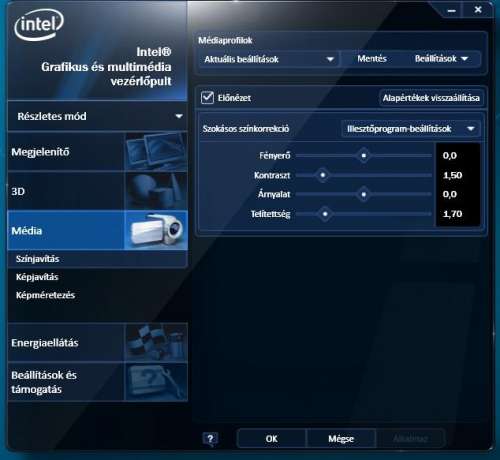Open the Energiaellátás battery thumbnail

pos(156,342)
